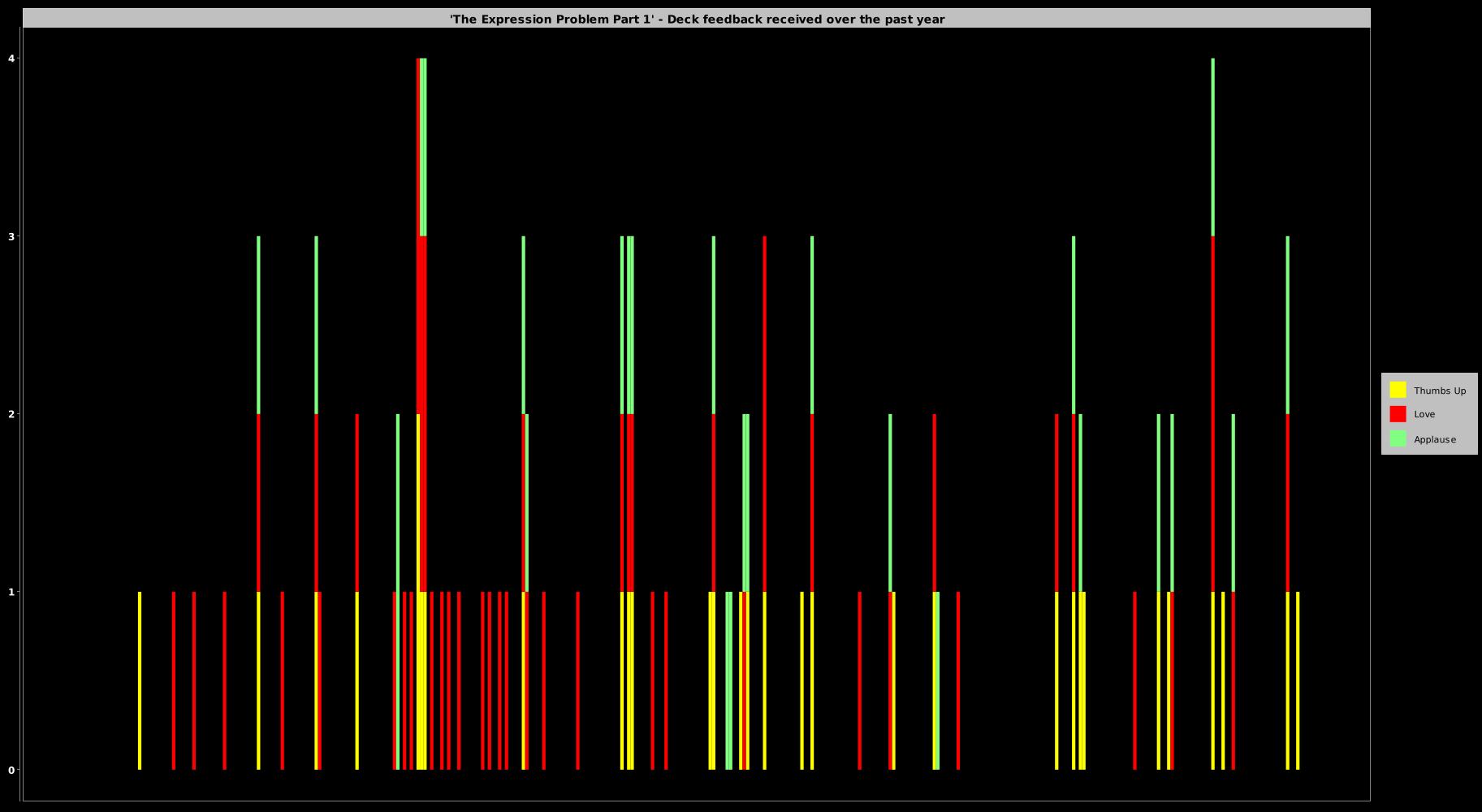Click the green Applause legend swatch
The height and width of the screenshot is (812, 1482).
(1398, 438)
